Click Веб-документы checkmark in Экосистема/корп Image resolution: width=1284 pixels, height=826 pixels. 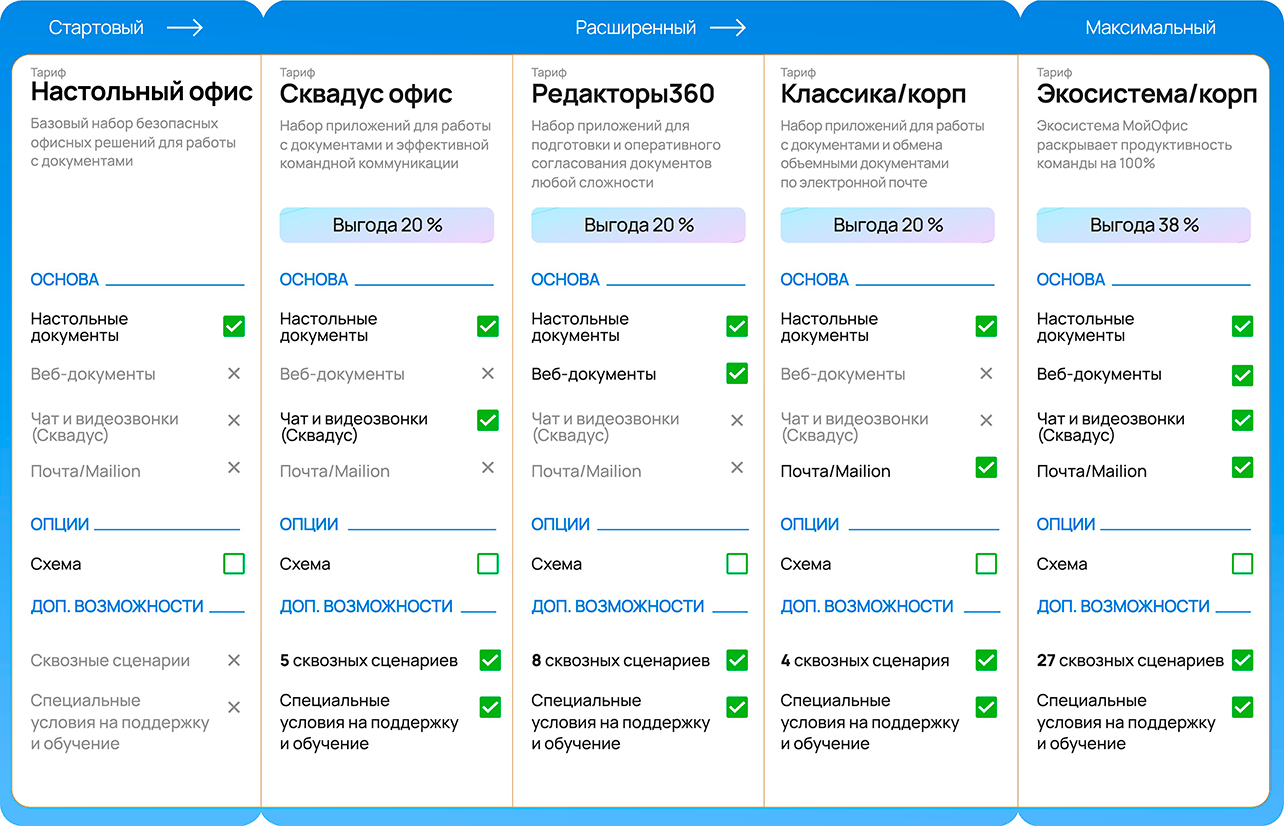click(1242, 376)
